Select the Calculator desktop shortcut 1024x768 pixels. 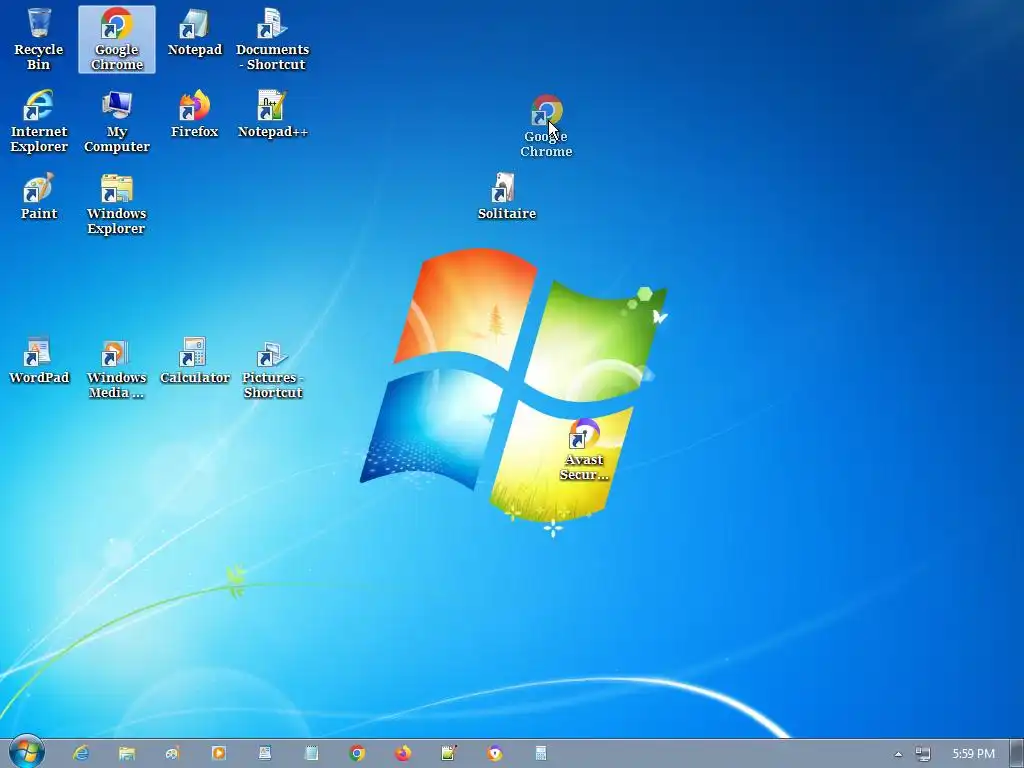click(195, 360)
